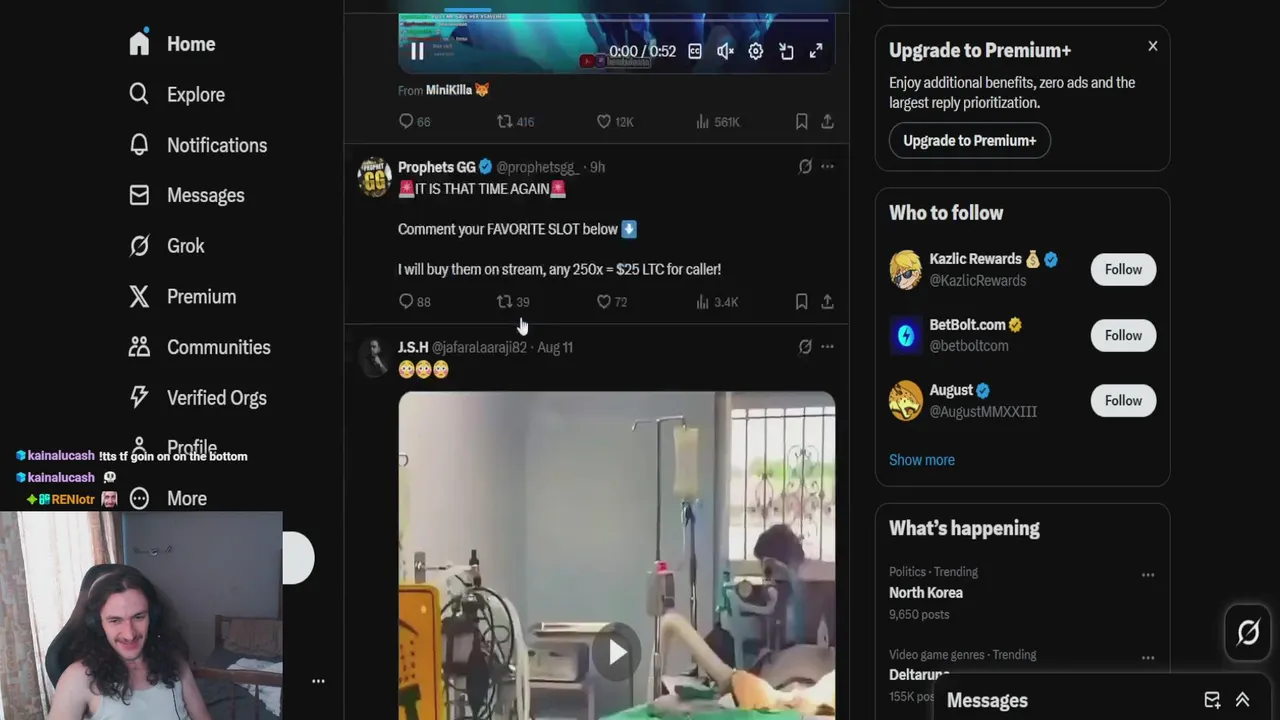Toggle closed captions on the video
The width and height of the screenshot is (1280, 720).
pos(695,51)
